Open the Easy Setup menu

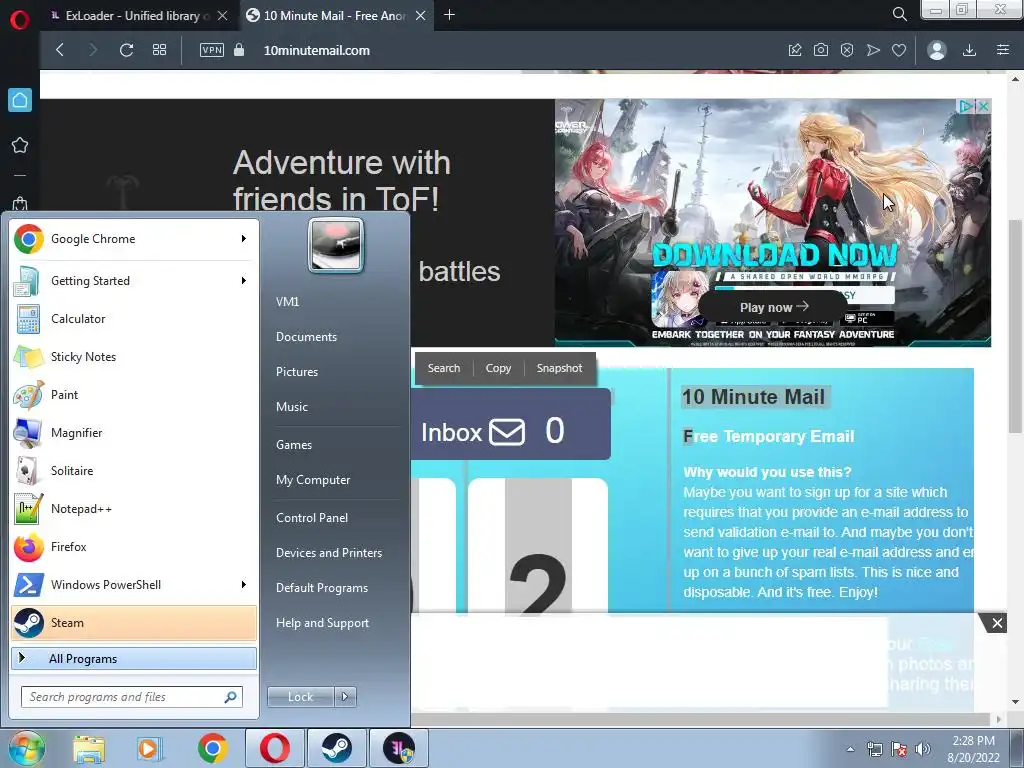(1003, 50)
